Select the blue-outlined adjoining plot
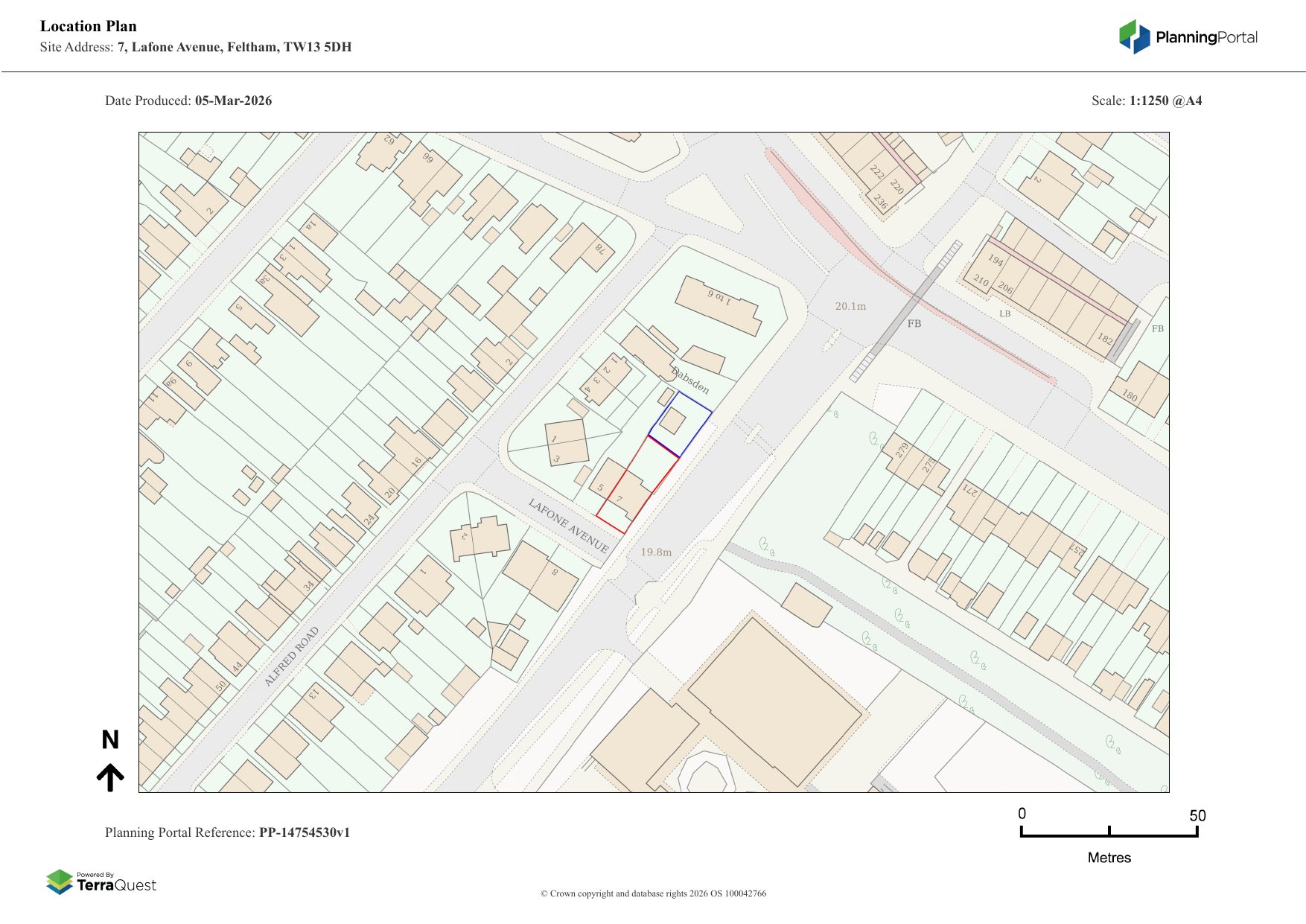The width and height of the screenshot is (1306, 924). 681,423
